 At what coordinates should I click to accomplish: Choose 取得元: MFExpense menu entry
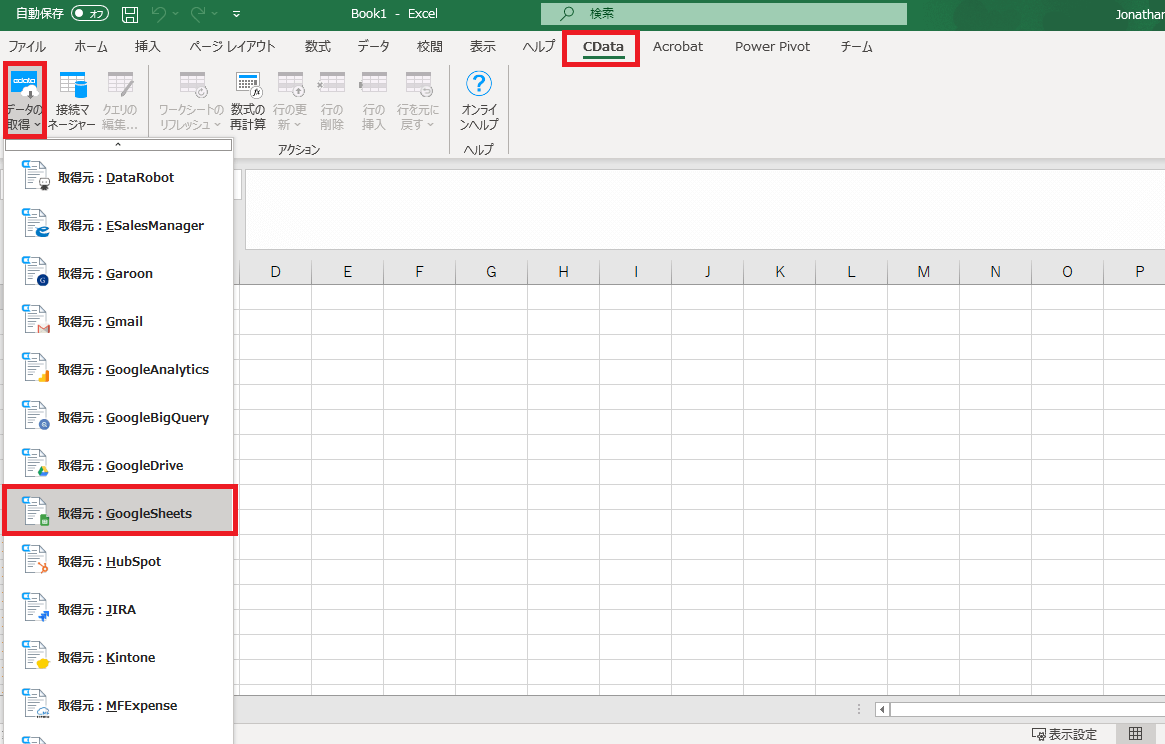click(x=119, y=705)
